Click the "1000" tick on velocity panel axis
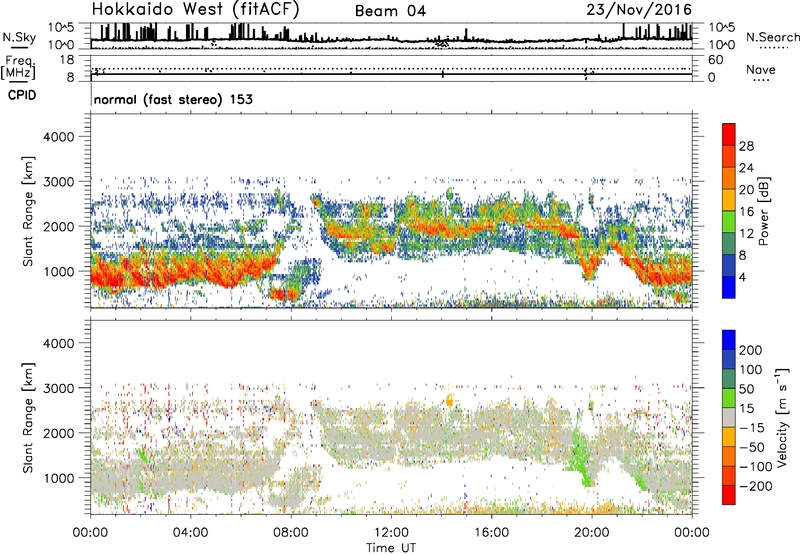The width and height of the screenshot is (800, 554). [59, 478]
